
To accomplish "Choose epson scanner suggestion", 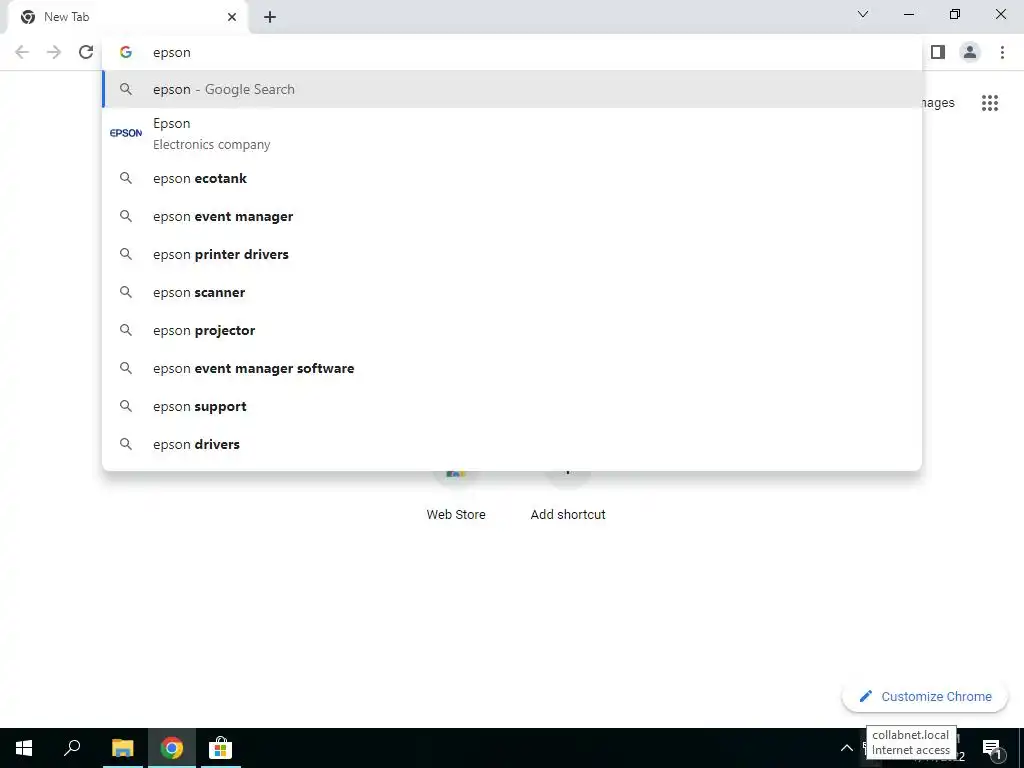I will click(512, 292).
